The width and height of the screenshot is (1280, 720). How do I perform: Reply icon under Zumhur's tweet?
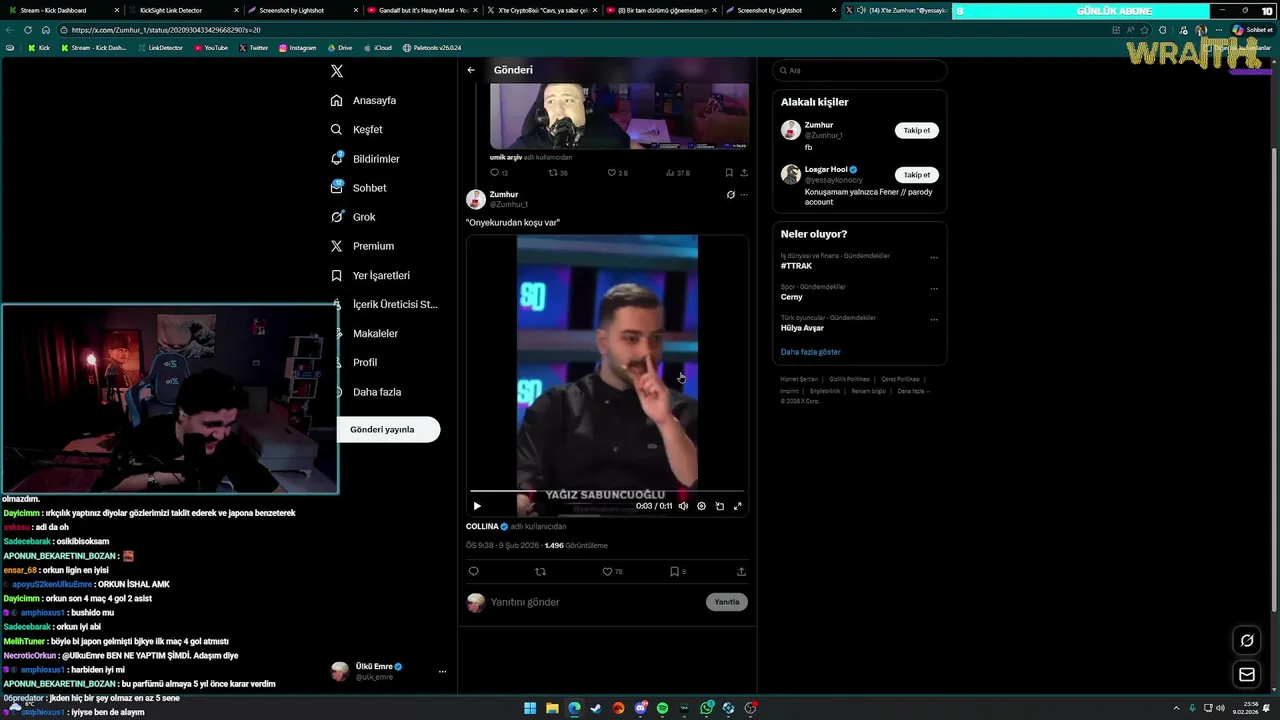point(474,572)
